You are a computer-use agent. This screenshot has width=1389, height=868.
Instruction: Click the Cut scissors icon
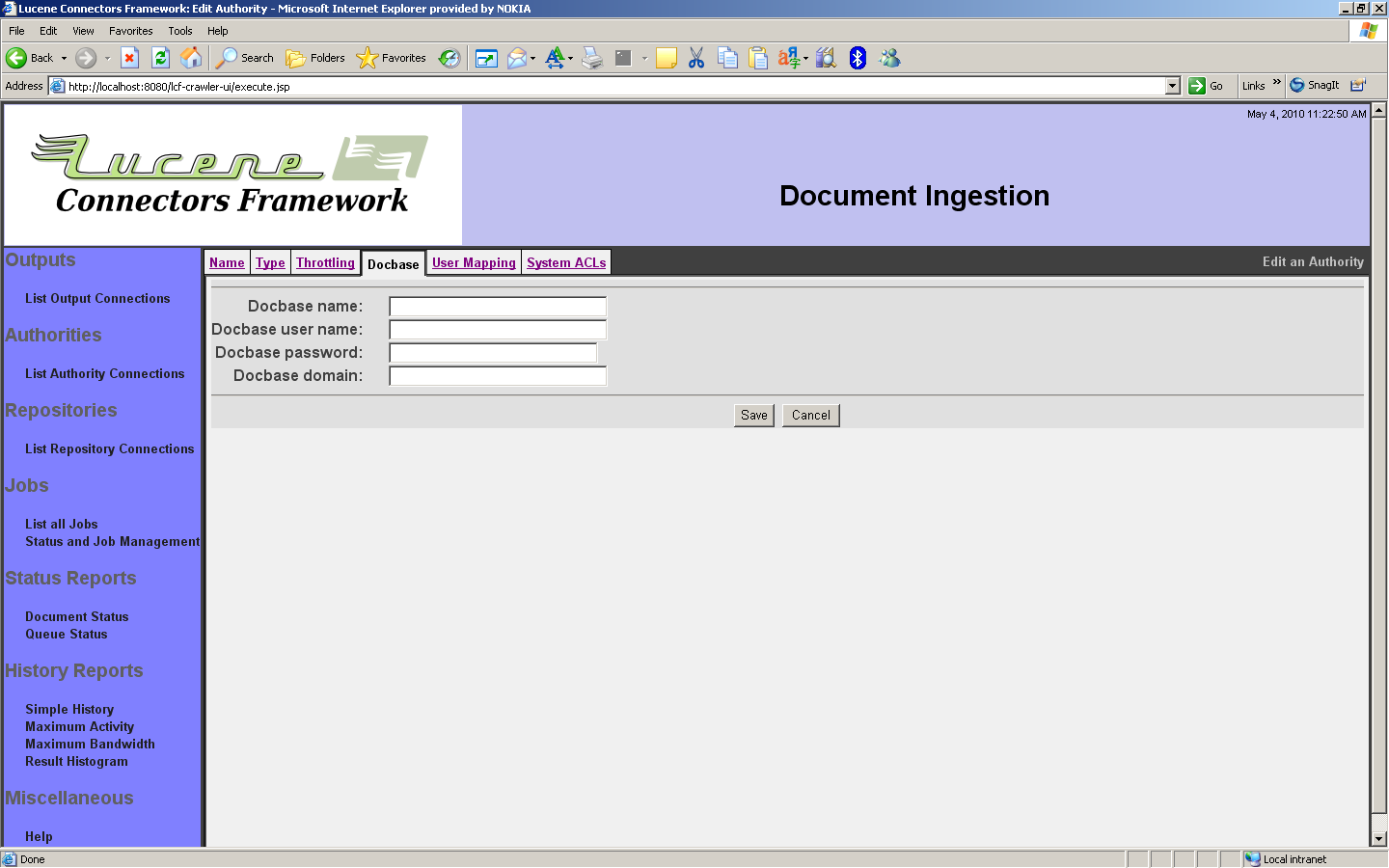[x=695, y=58]
